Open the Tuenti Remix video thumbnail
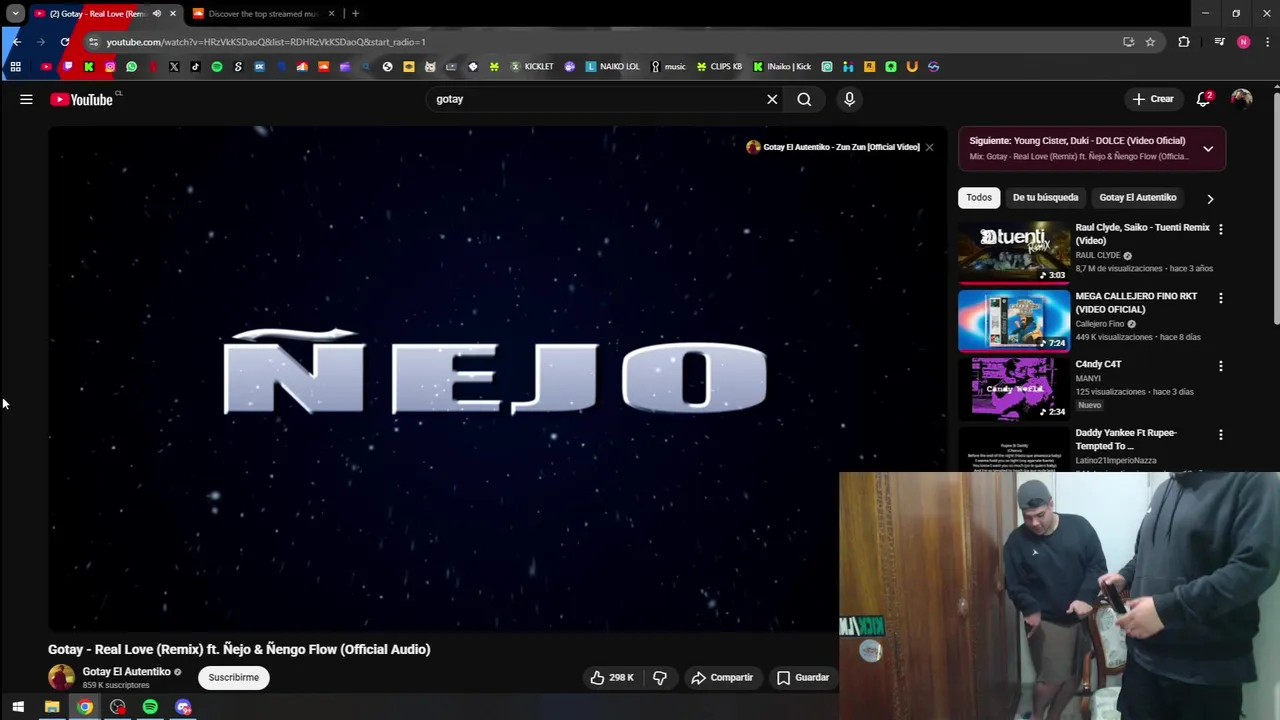Viewport: 1280px width, 720px height. click(x=1013, y=251)
